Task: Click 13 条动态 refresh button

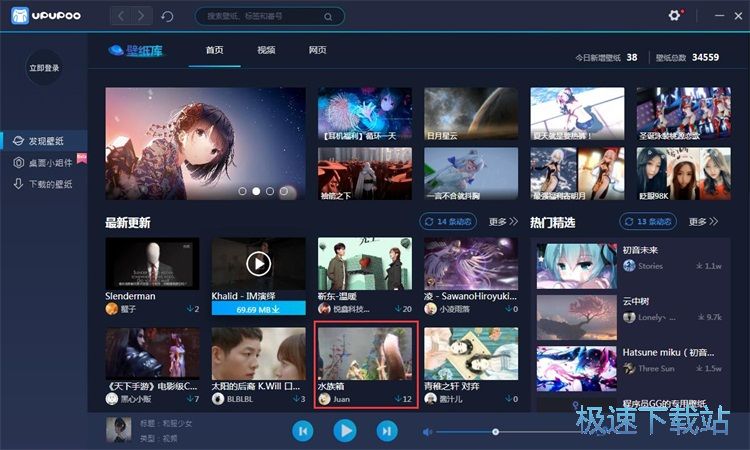Action: pos(648,221)
